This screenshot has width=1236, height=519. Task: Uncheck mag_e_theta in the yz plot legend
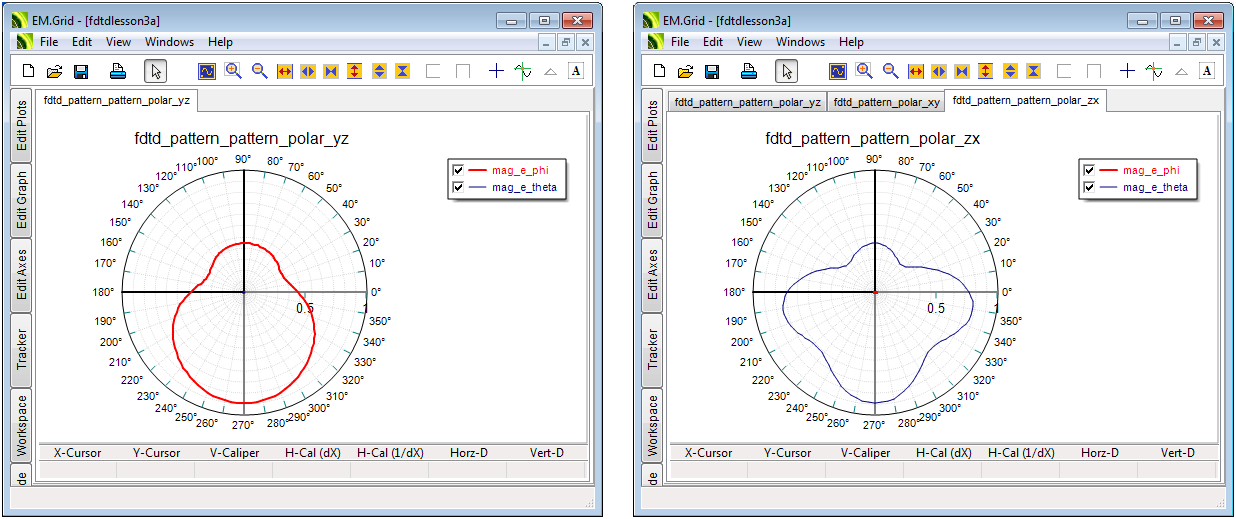click(459, 187)
